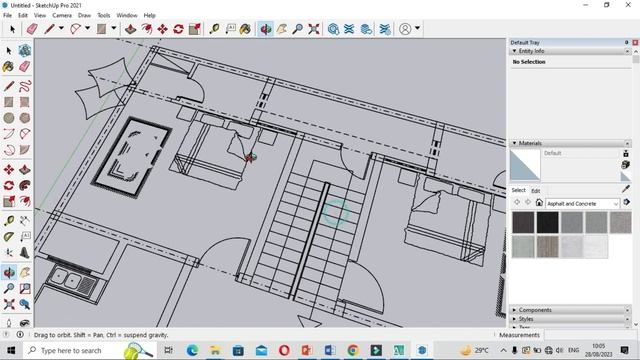Image resolution: width=640 pixels, height=360 pixels.
Task: Select the Look Around tool
Action: 24,323
